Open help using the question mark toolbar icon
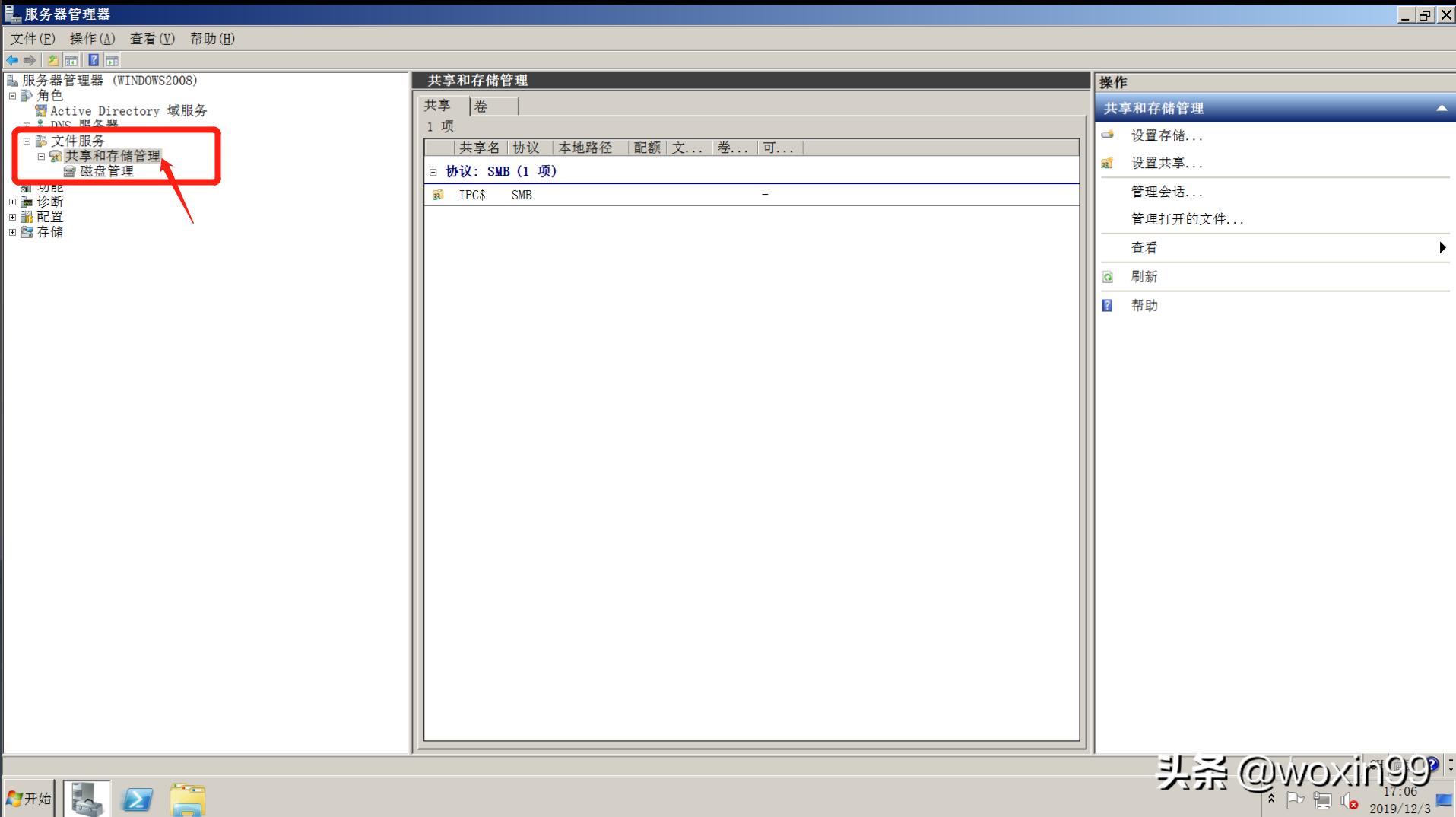The image size is (1456, 817). [94, 60]
